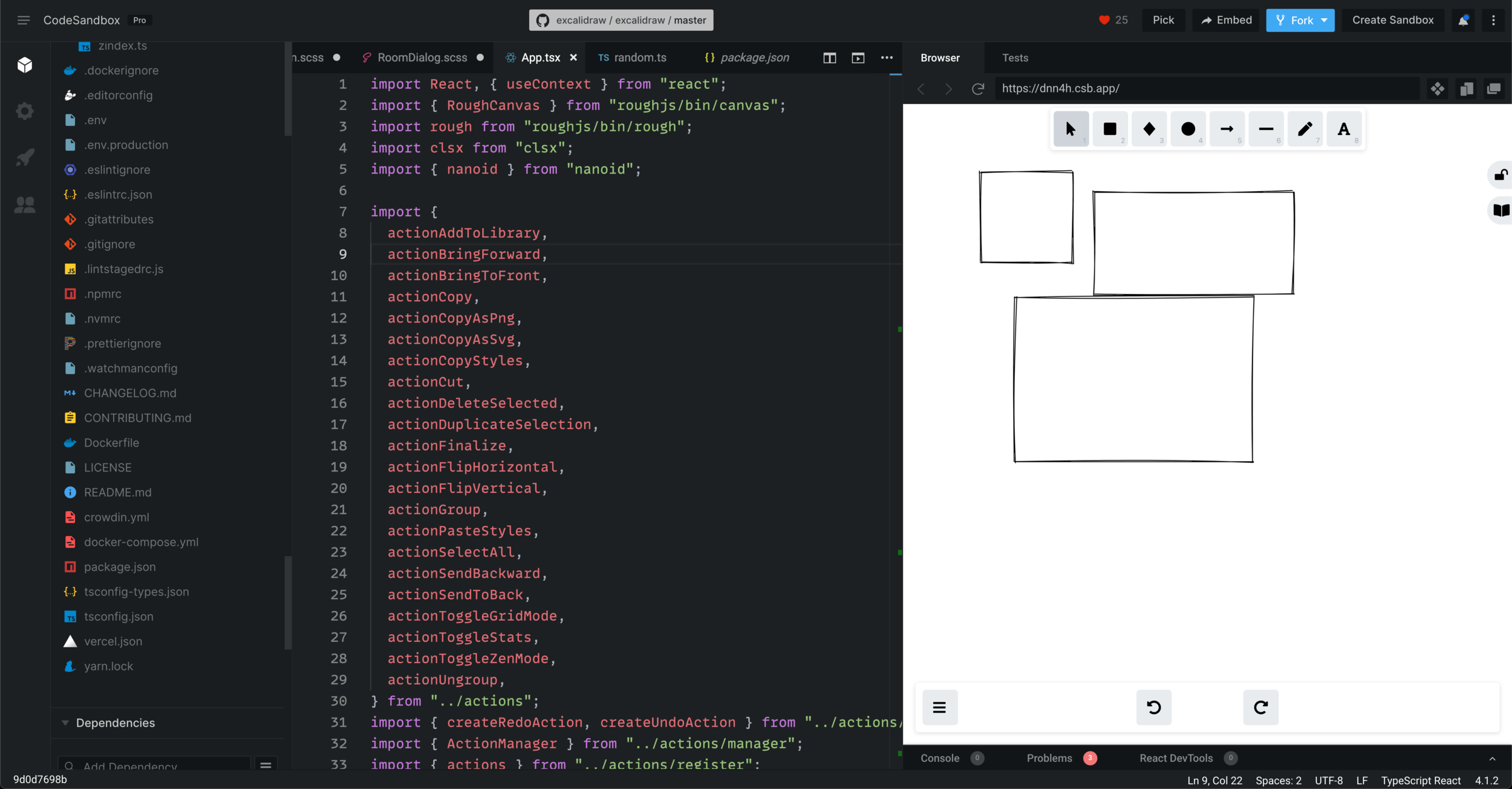Image resolution: width=1512 pixels, height=789 pixels.
Task: Expand the bottom devtools panel chevron
Action: pyautogui.click(x=1492, y=759)
